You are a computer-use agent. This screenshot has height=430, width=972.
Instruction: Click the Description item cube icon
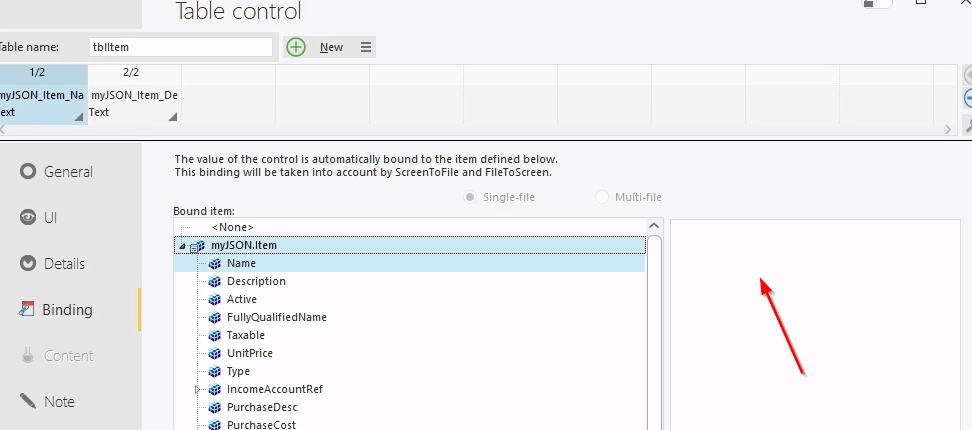coord(214,282)
